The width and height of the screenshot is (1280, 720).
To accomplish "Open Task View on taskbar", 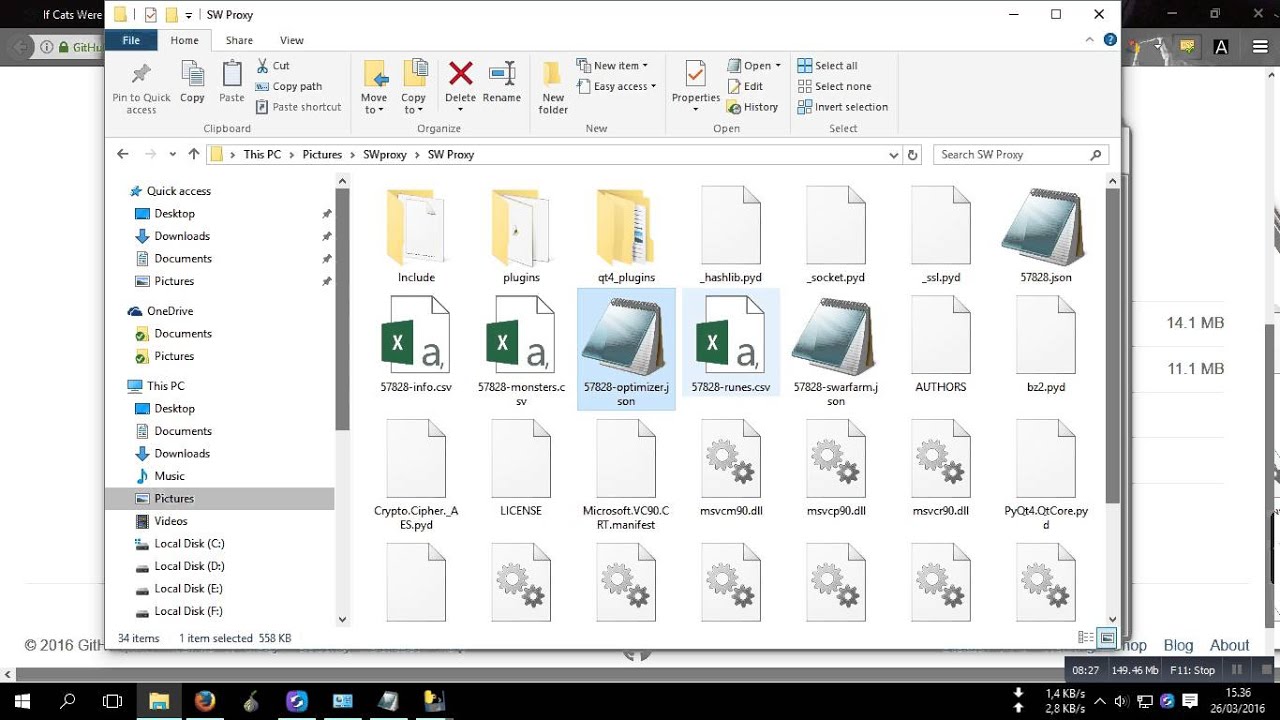I will (113, 700).
